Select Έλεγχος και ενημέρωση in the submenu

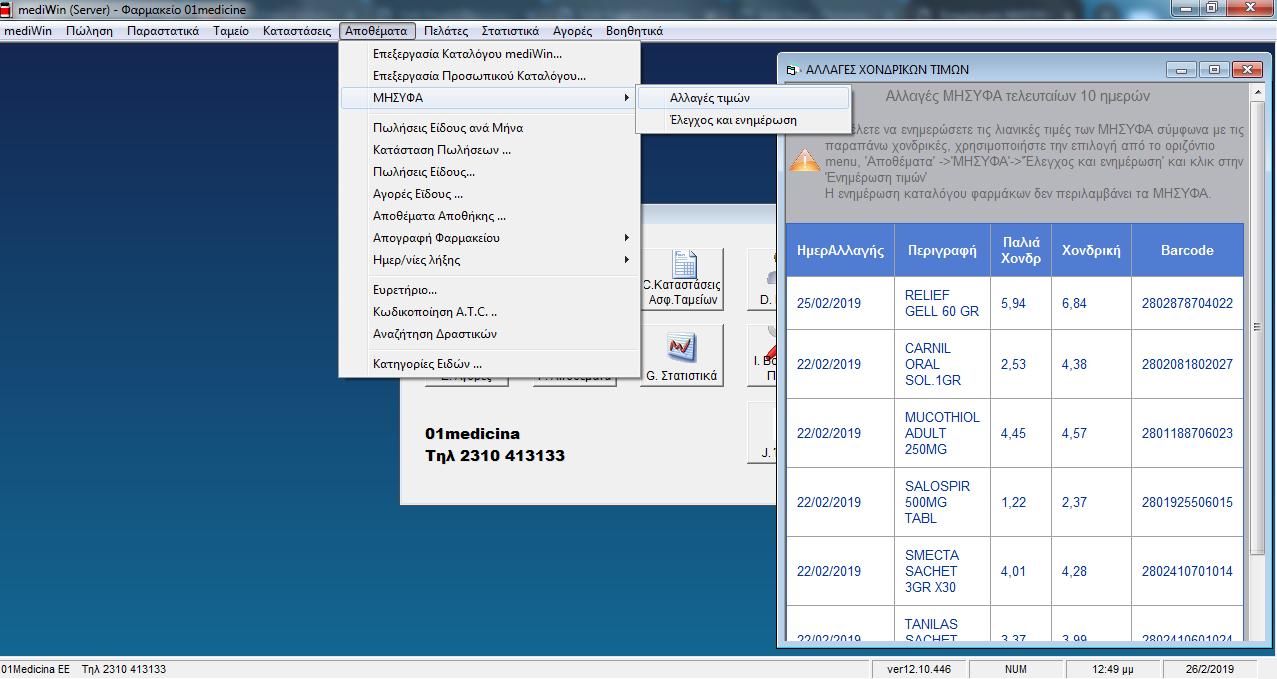click(x=743, y=120)
